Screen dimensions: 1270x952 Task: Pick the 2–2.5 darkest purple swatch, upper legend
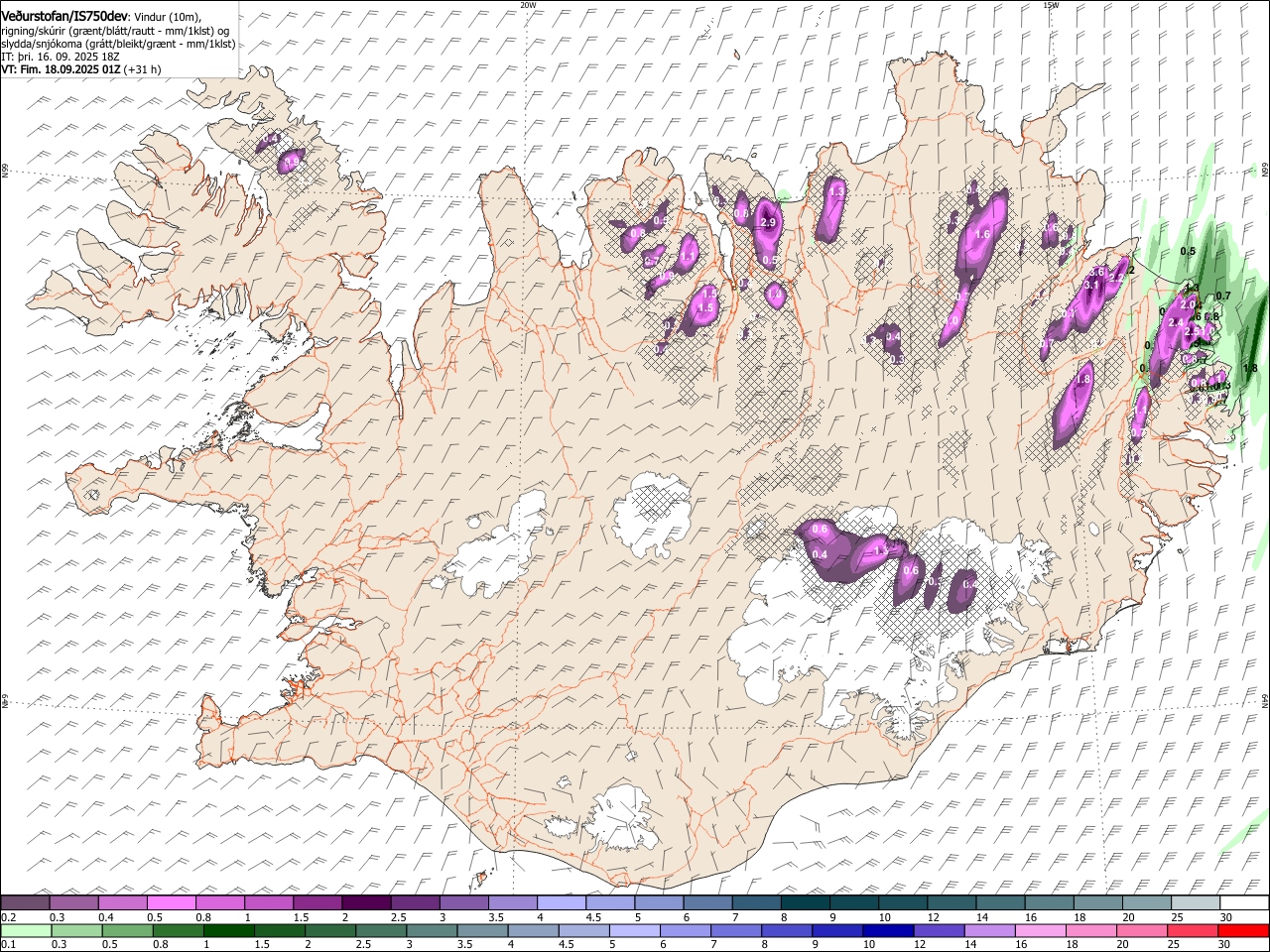[x=366, y=902]
